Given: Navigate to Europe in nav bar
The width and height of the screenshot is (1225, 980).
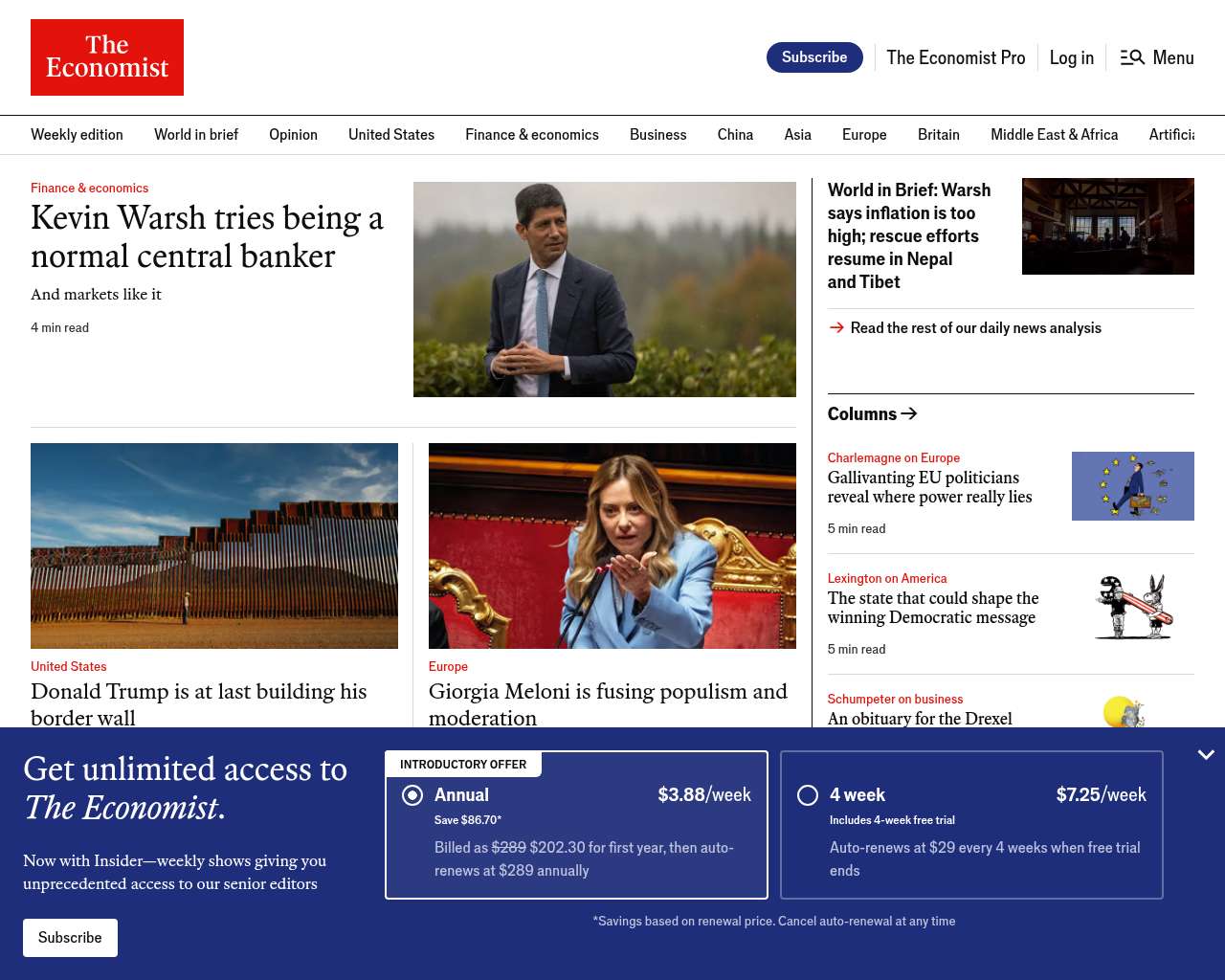Looking at the screenshot, I should point(864,135).
